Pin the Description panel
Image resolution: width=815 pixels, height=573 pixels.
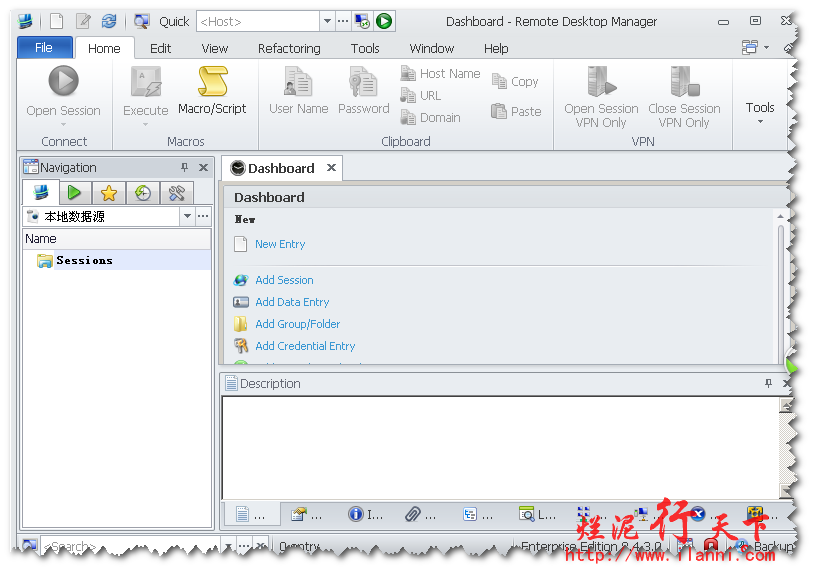(x=768, y=383)
